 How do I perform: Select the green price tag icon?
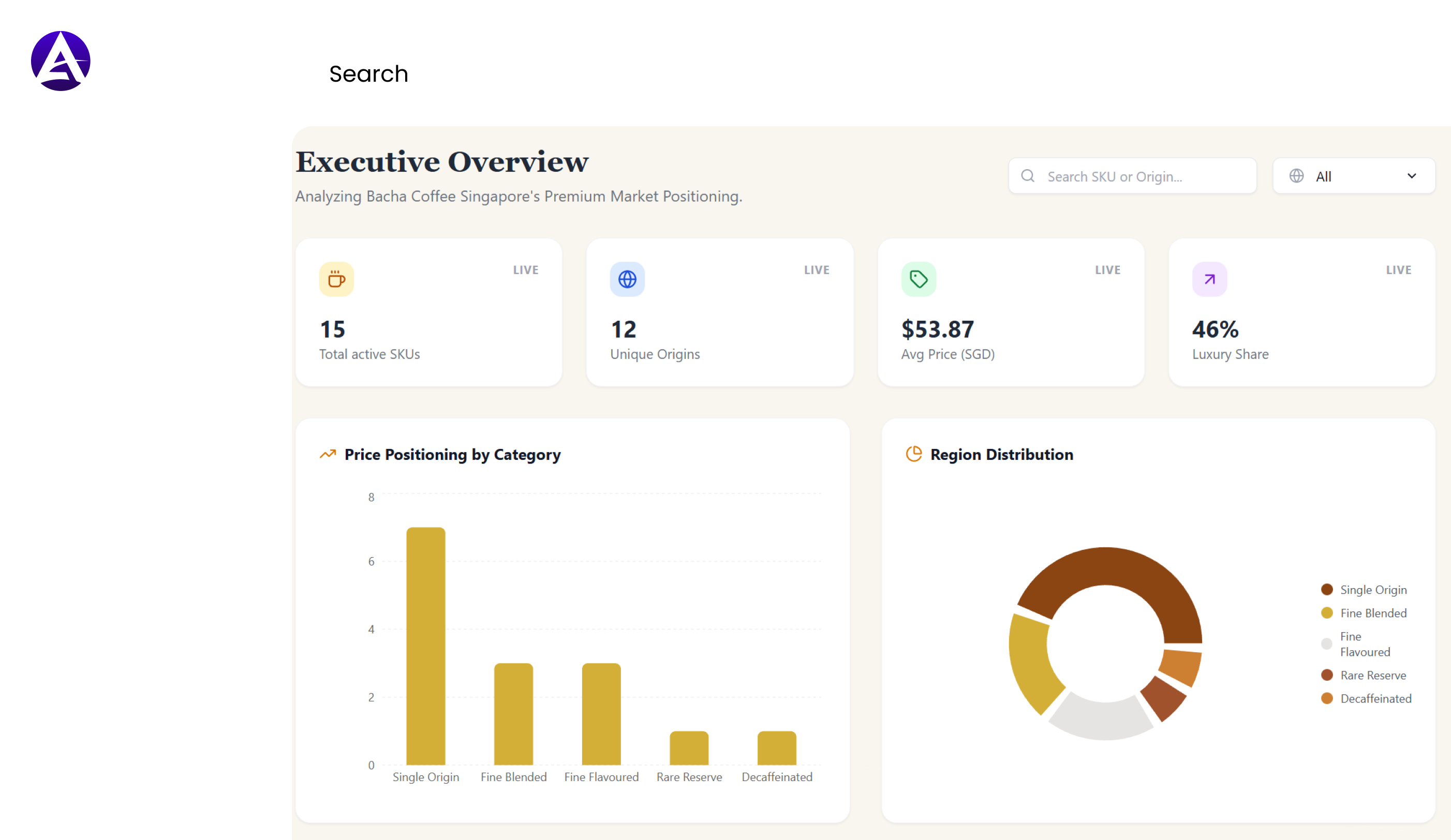tap(919, 279)
